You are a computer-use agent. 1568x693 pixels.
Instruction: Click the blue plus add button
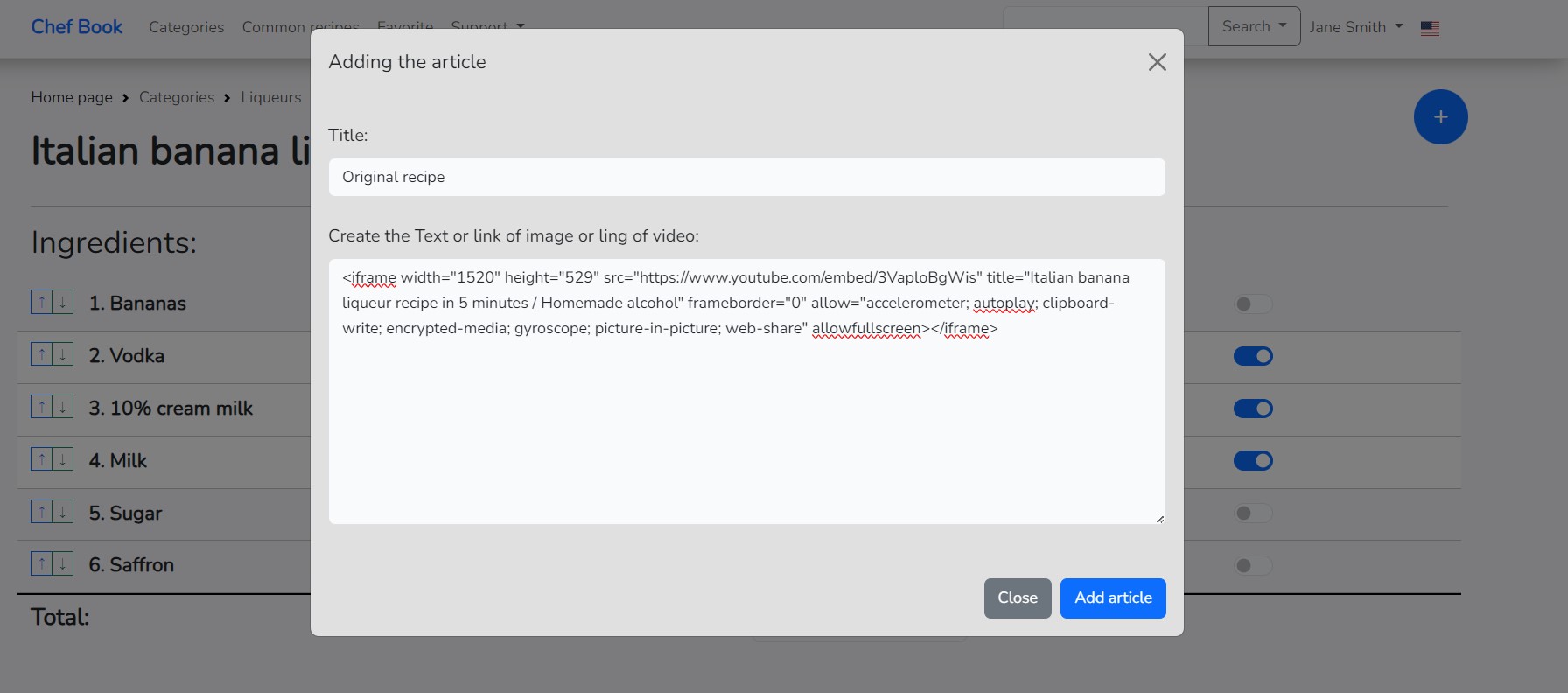tap(1440, 117)
